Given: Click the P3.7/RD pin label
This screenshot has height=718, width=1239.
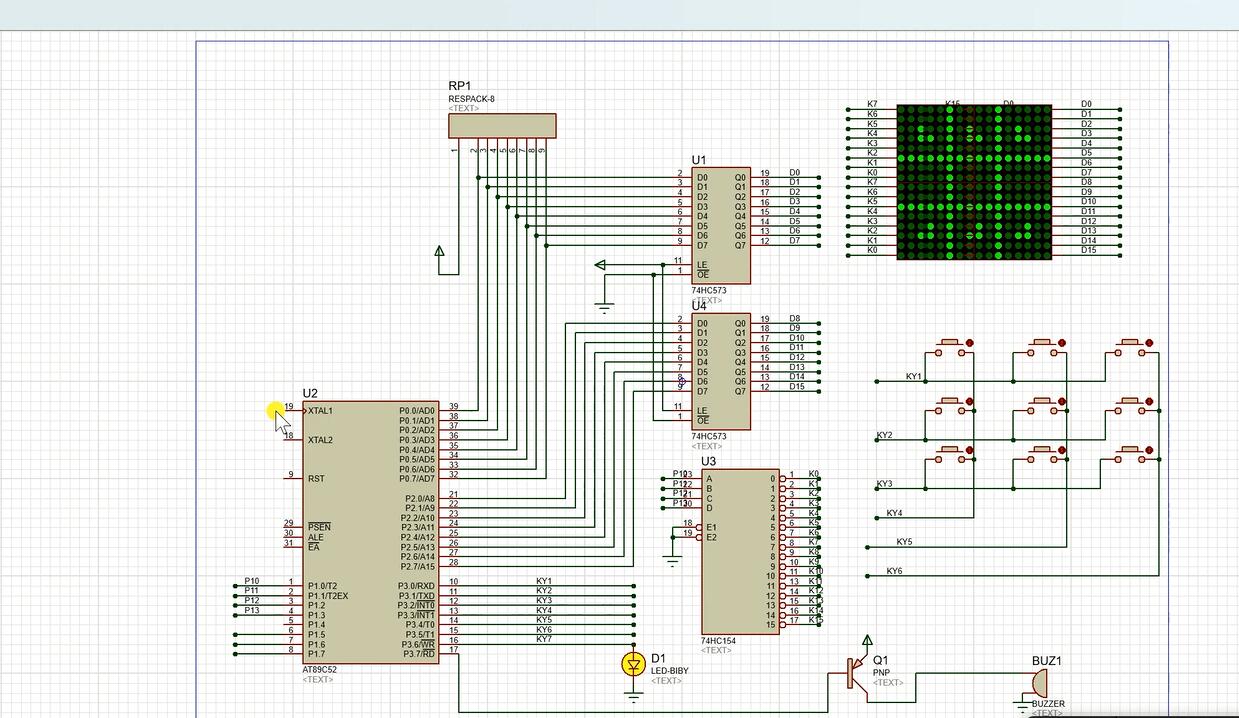Looking at the screenshot, I should [418, 654].
